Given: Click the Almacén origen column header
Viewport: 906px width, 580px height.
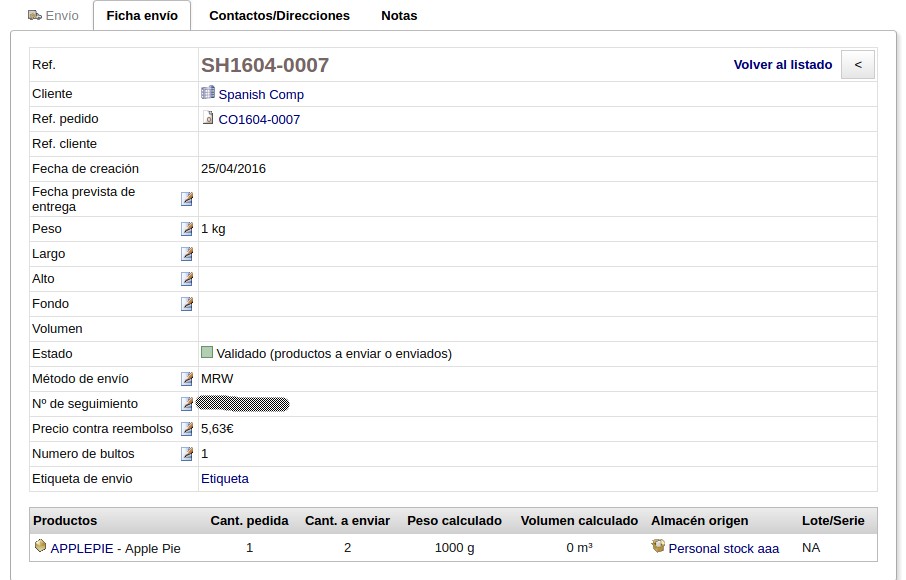Looking at the screenshot, I should click(x=700, y=520).
